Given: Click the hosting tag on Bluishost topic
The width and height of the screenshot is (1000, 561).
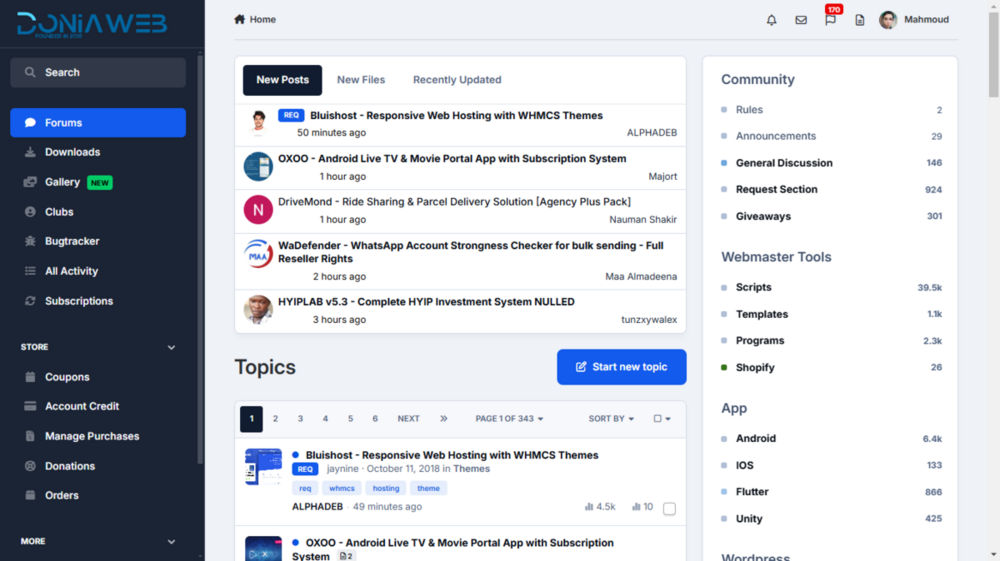Looking at the screenshot, I should coord(386,488).
